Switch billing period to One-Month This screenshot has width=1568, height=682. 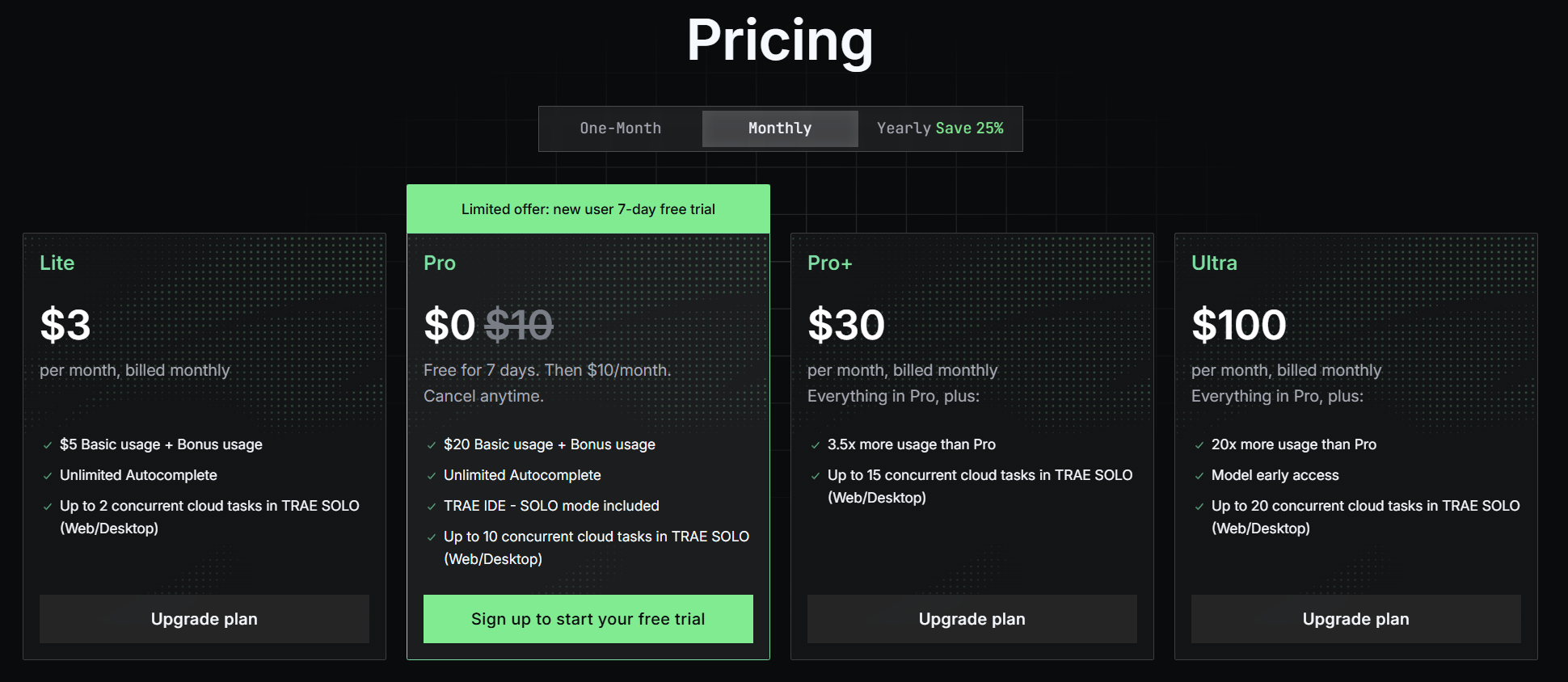pyautogui.click(x=621, y=128)
